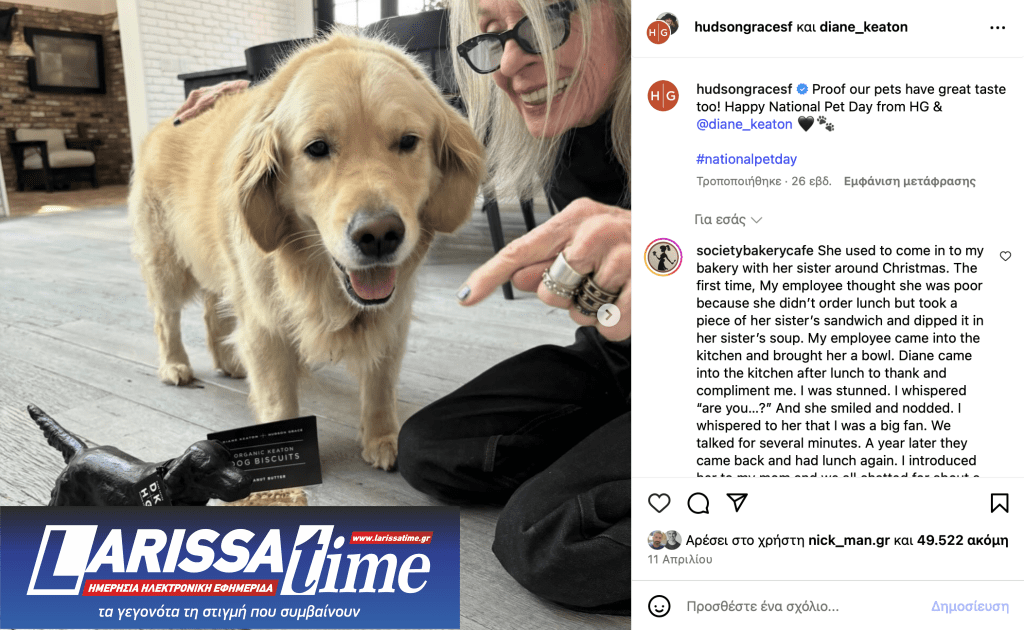The width and height of the screenshot is (1024, 630).
Task: Open the #nationalpetday hashtag link
Action: click(746, 159)
